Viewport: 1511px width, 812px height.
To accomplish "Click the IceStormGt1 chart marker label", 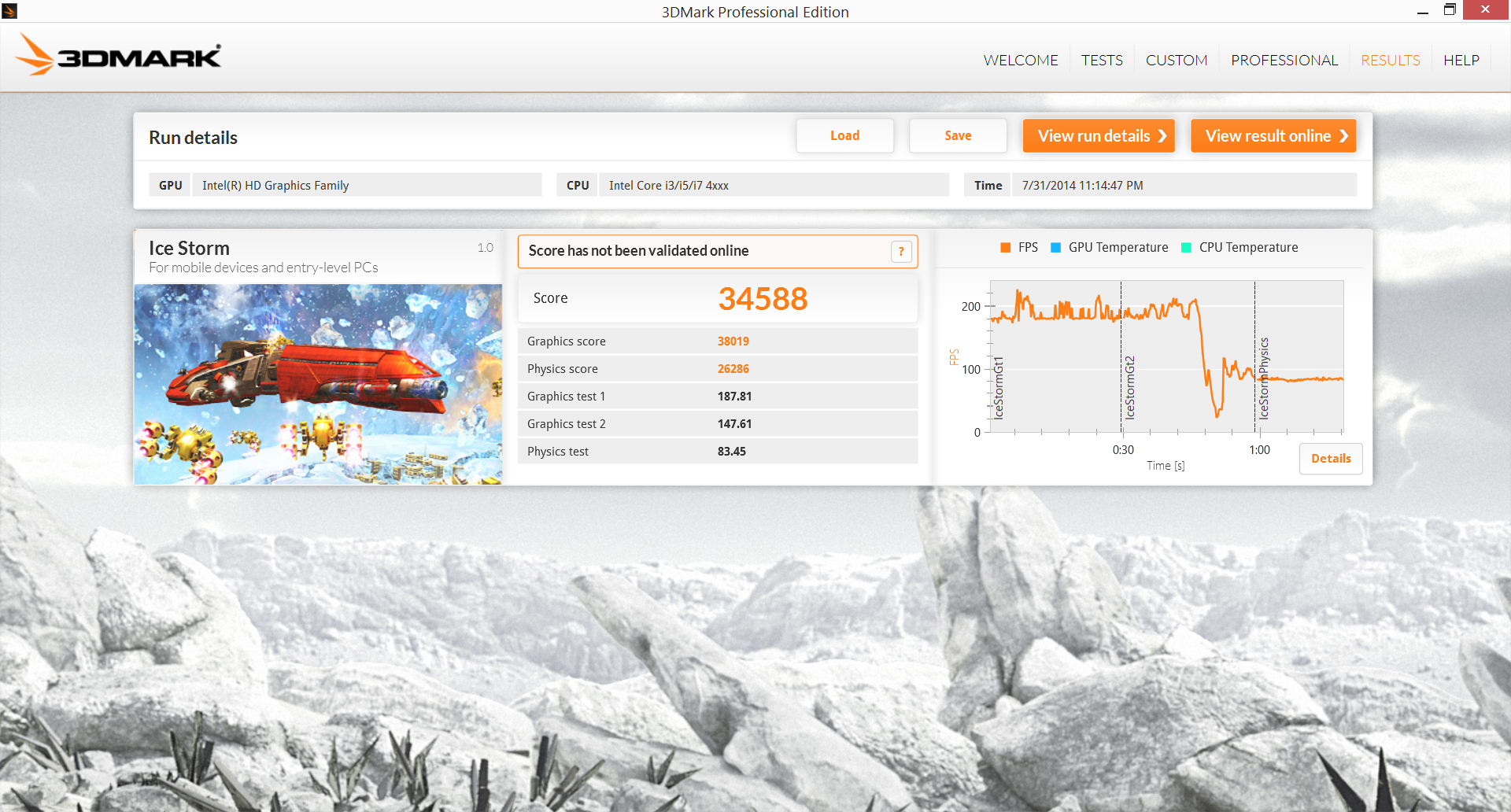I will point(999,387).
